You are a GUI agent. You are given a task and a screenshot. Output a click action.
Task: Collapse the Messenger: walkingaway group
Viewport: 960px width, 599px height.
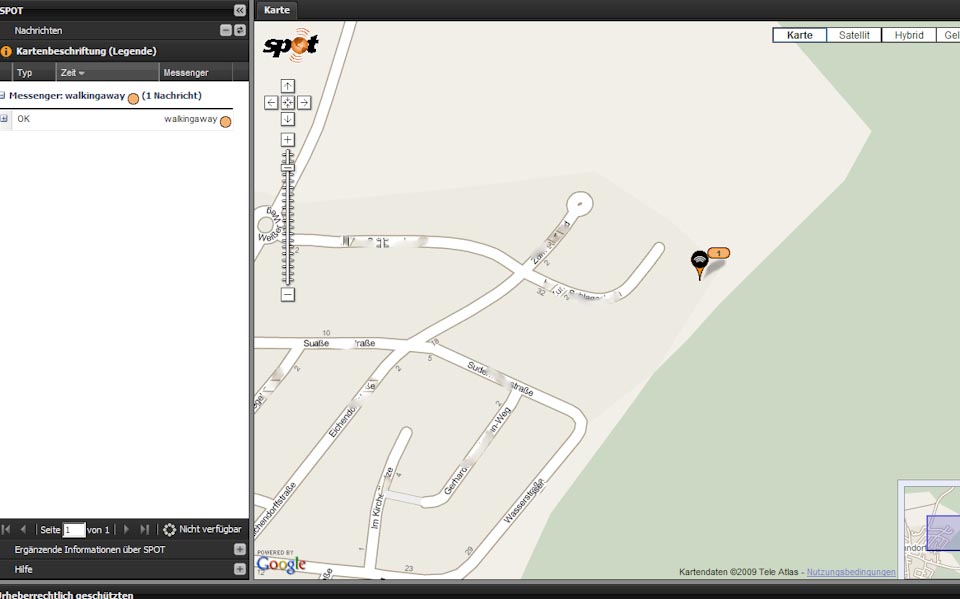click(x=2, y=96)
